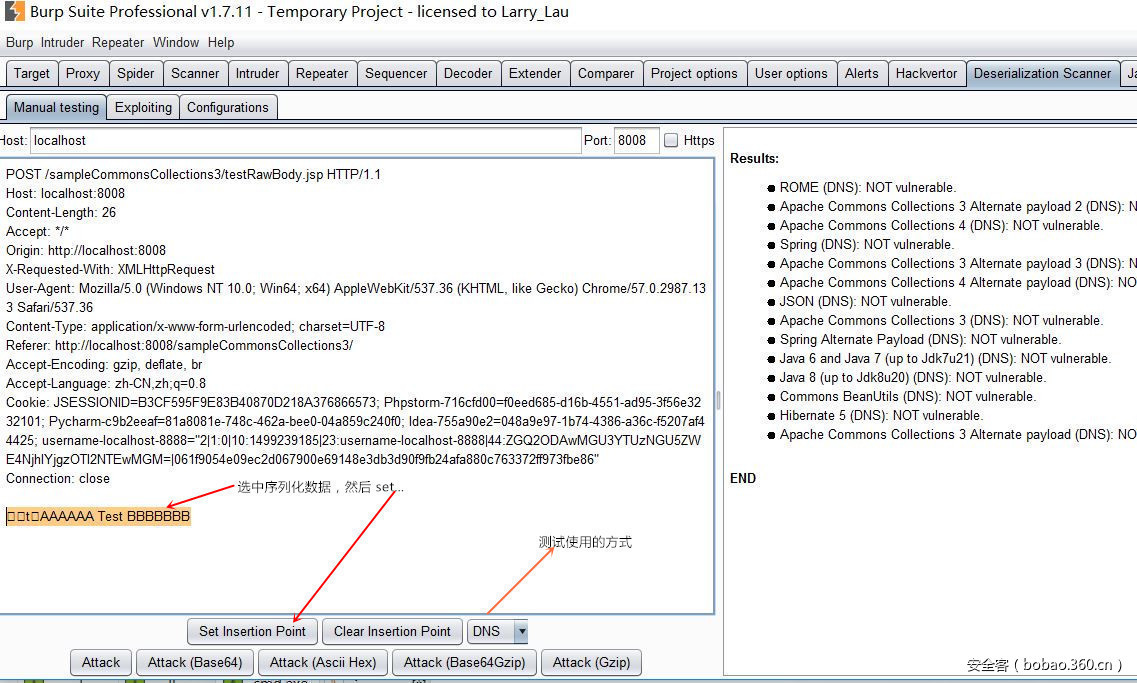Focus the Port number field

(635, 141)
